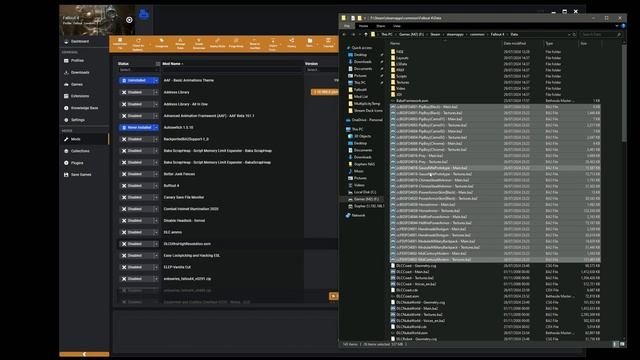Viewport: 640px width, 360px height.
Task: Expand the Explorer ribbon chevron
Action: (x=617, y=26)
